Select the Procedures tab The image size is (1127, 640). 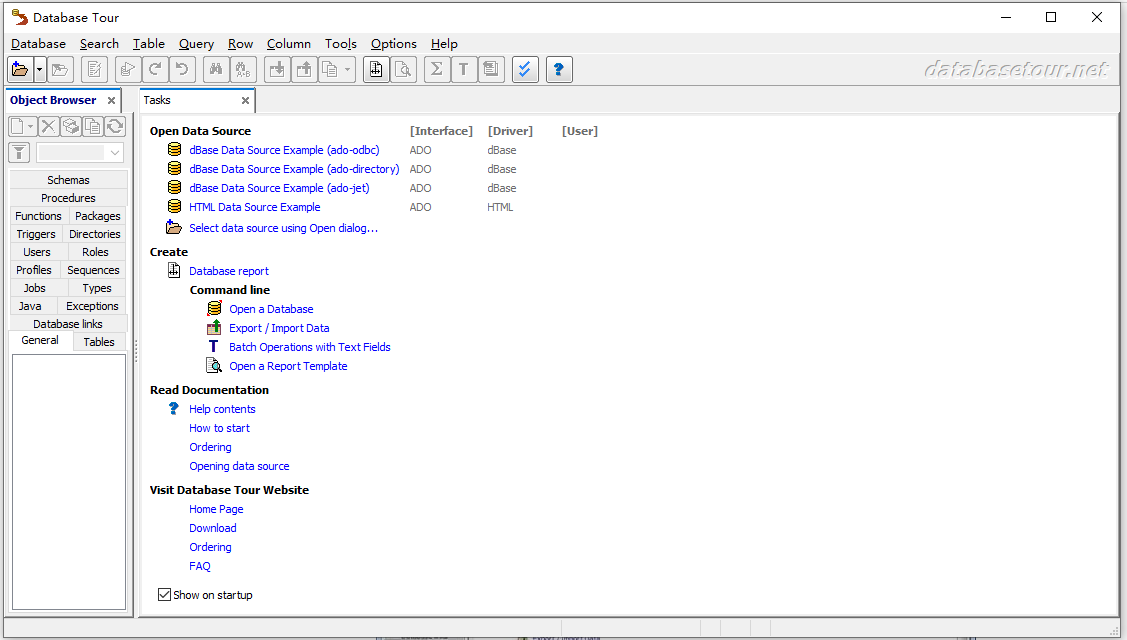coord(68,198)
